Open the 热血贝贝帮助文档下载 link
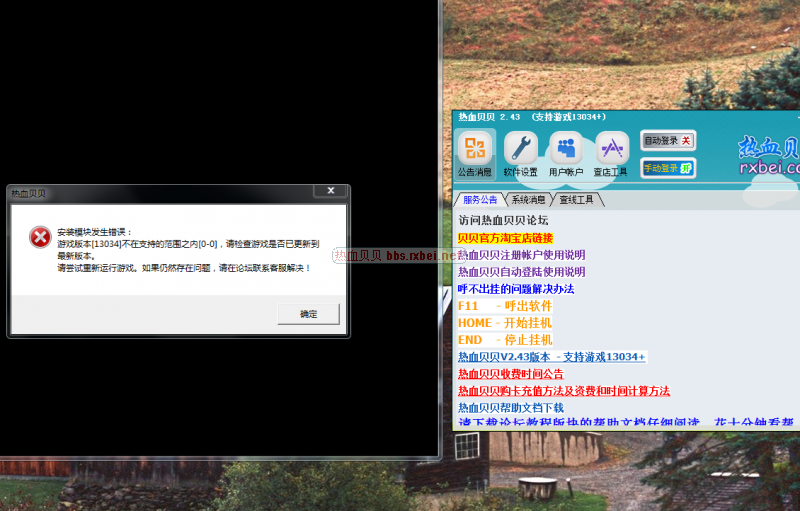The image size is (800, 511). tap(511, 408)
